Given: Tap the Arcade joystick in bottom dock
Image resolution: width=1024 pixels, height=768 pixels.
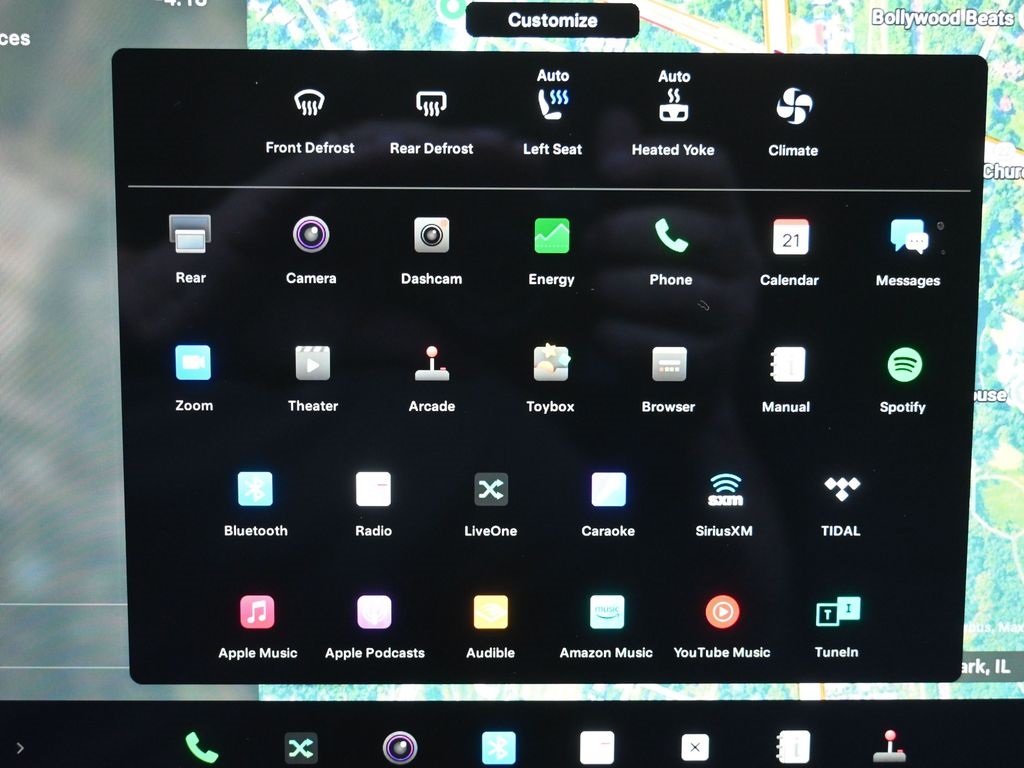Looking at the screenshot, I should 889,748.
